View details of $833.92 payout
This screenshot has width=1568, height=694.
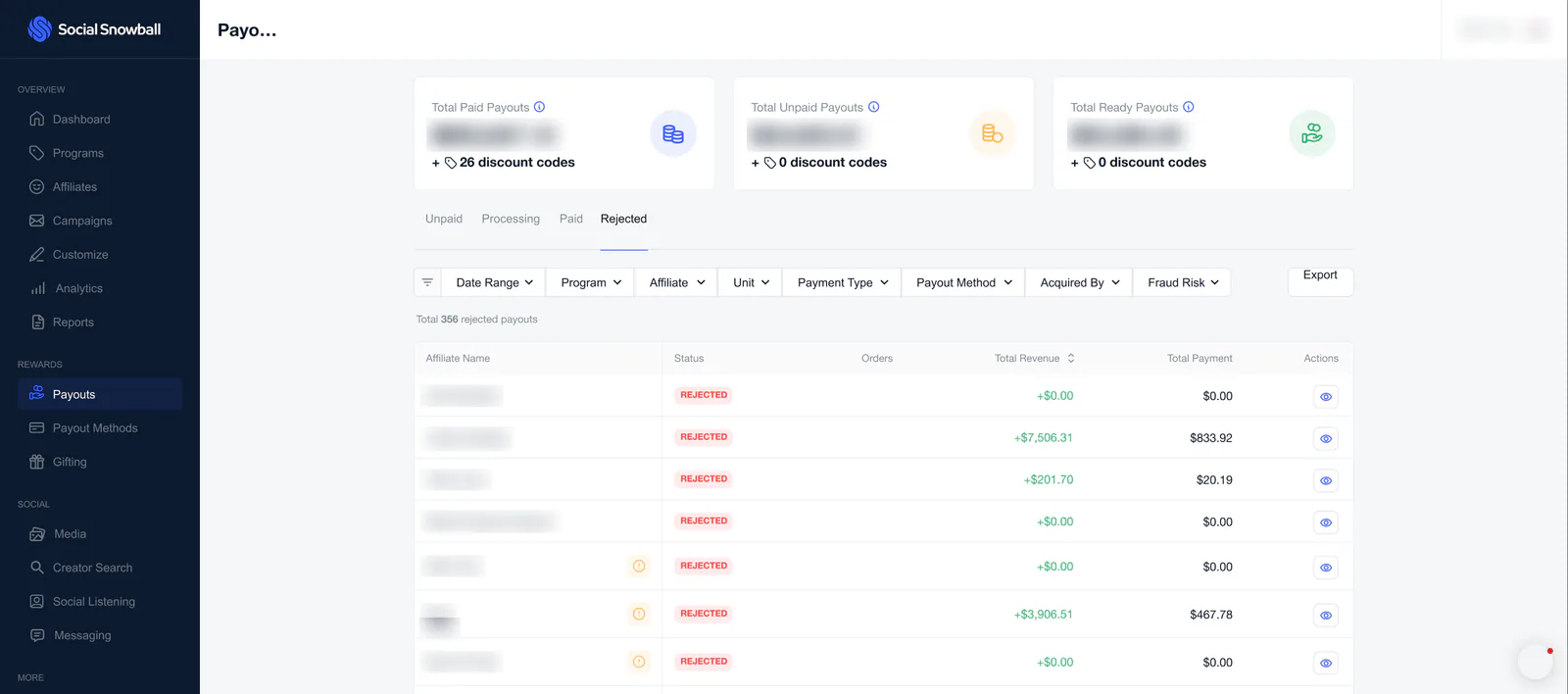1326,439
